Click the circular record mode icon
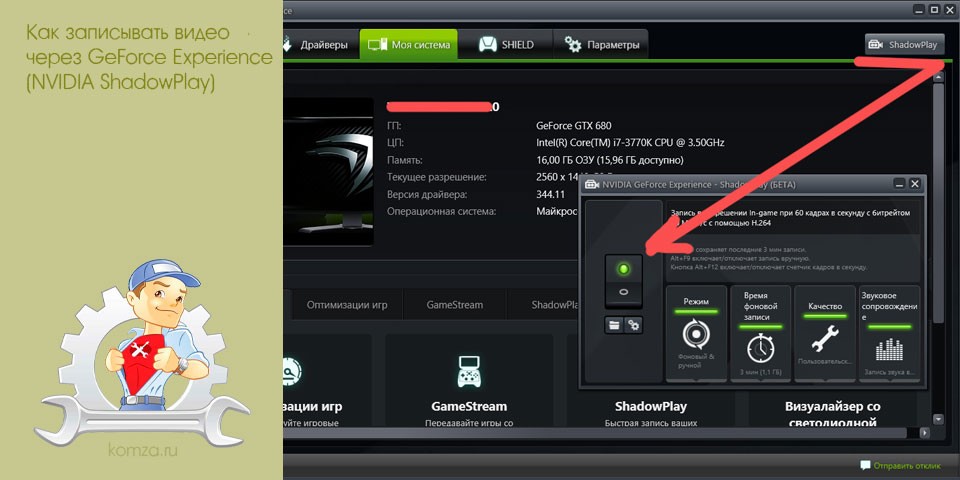The height and width of the screenshot is (480, 960). click(x=696, y=334)
